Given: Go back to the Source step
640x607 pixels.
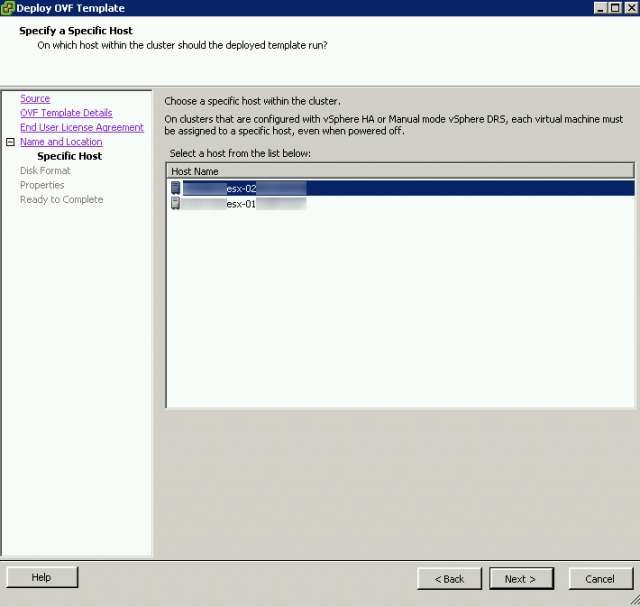Looking at the screenshot, I should [x=35, y=99].
